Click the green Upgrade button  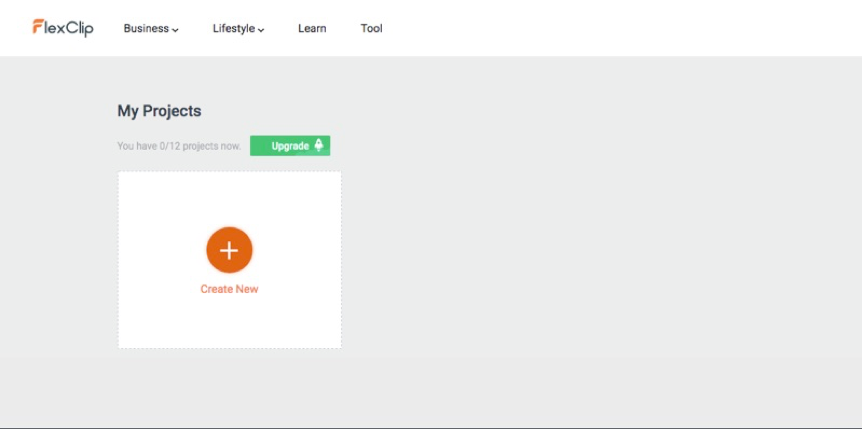290,146
